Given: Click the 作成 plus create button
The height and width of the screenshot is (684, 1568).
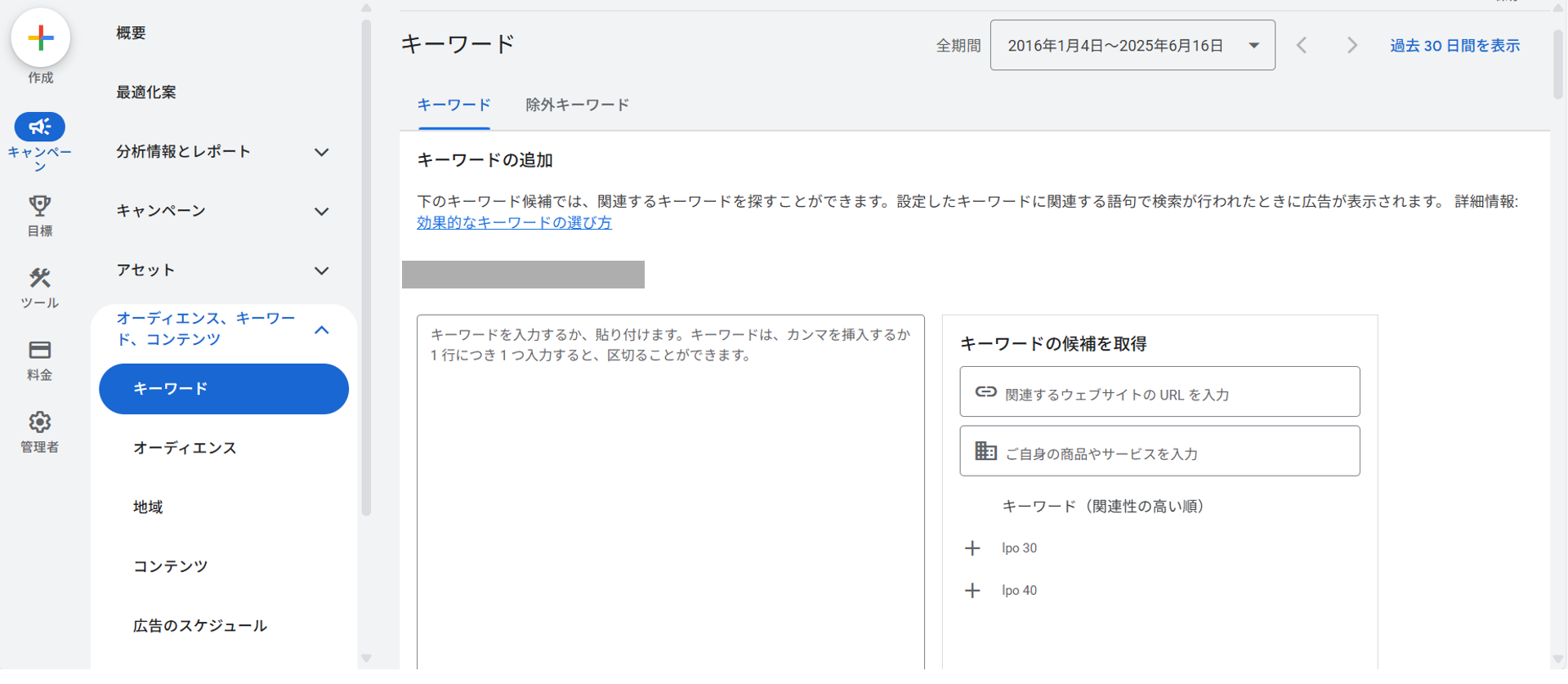Looking at the screenshot, I should (40, 38).
